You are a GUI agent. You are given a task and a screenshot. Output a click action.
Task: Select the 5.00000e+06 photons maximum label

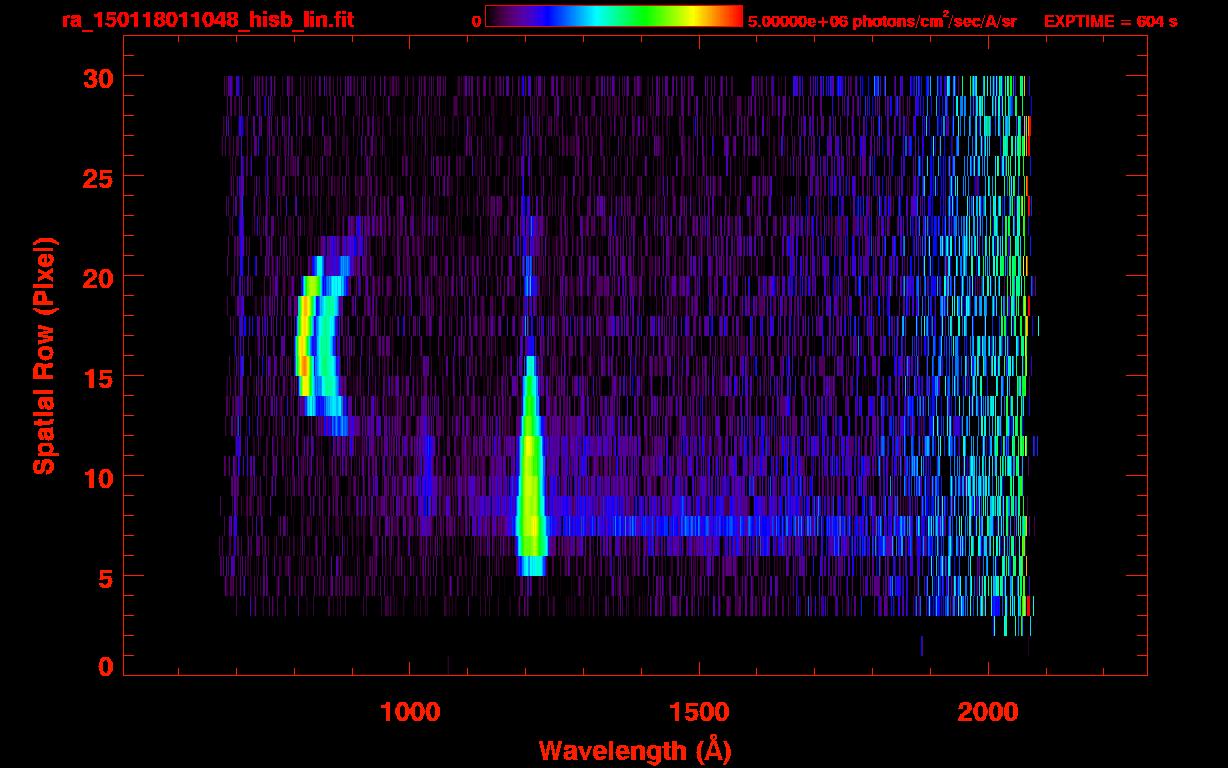click(x=881, y=21)
